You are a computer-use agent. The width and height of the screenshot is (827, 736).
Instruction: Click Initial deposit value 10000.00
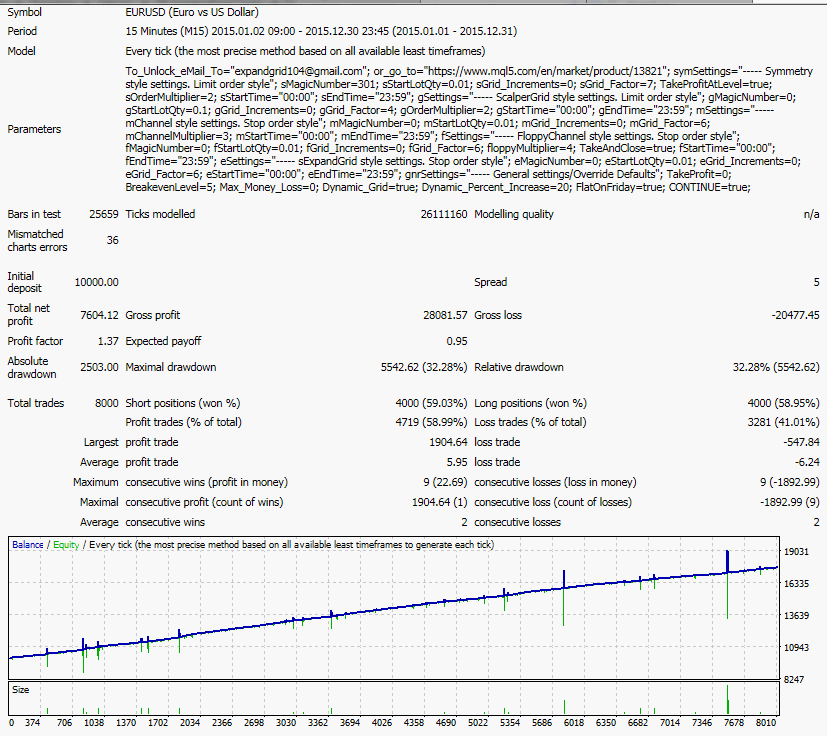pyautogui.click(x=97, y=282)
